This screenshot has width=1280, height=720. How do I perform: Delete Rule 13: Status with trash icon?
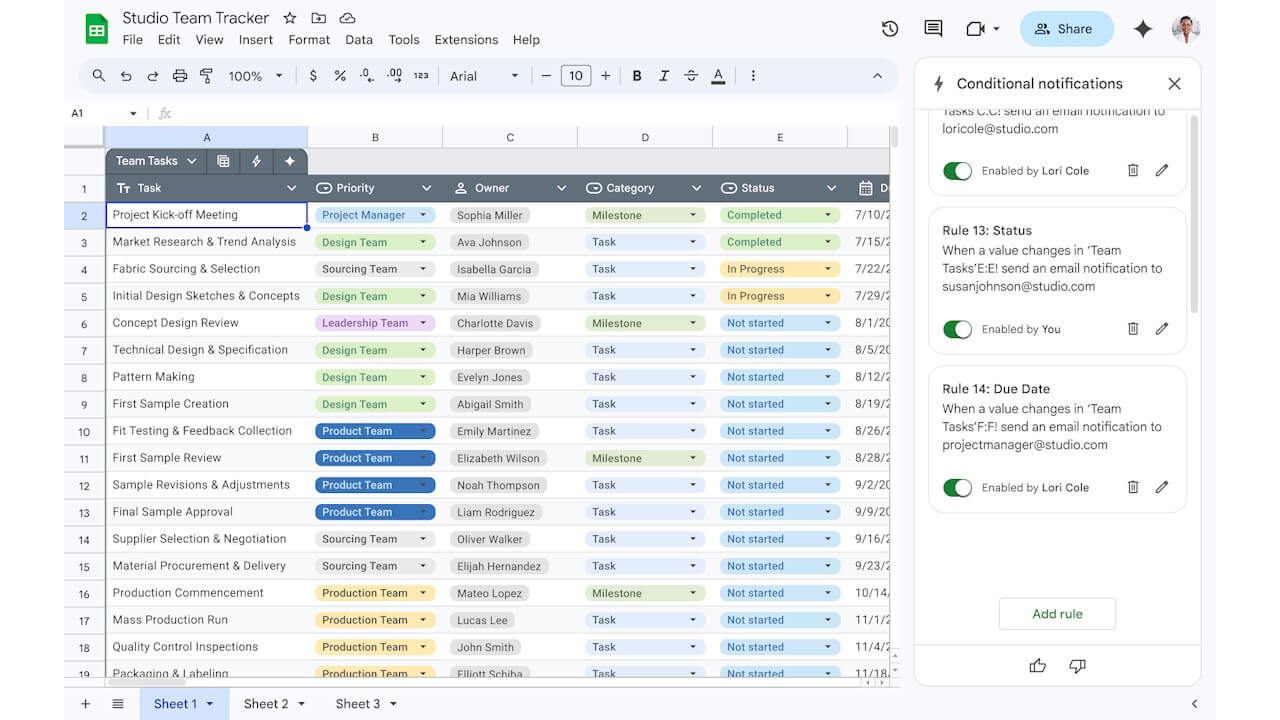(1133, 329)
